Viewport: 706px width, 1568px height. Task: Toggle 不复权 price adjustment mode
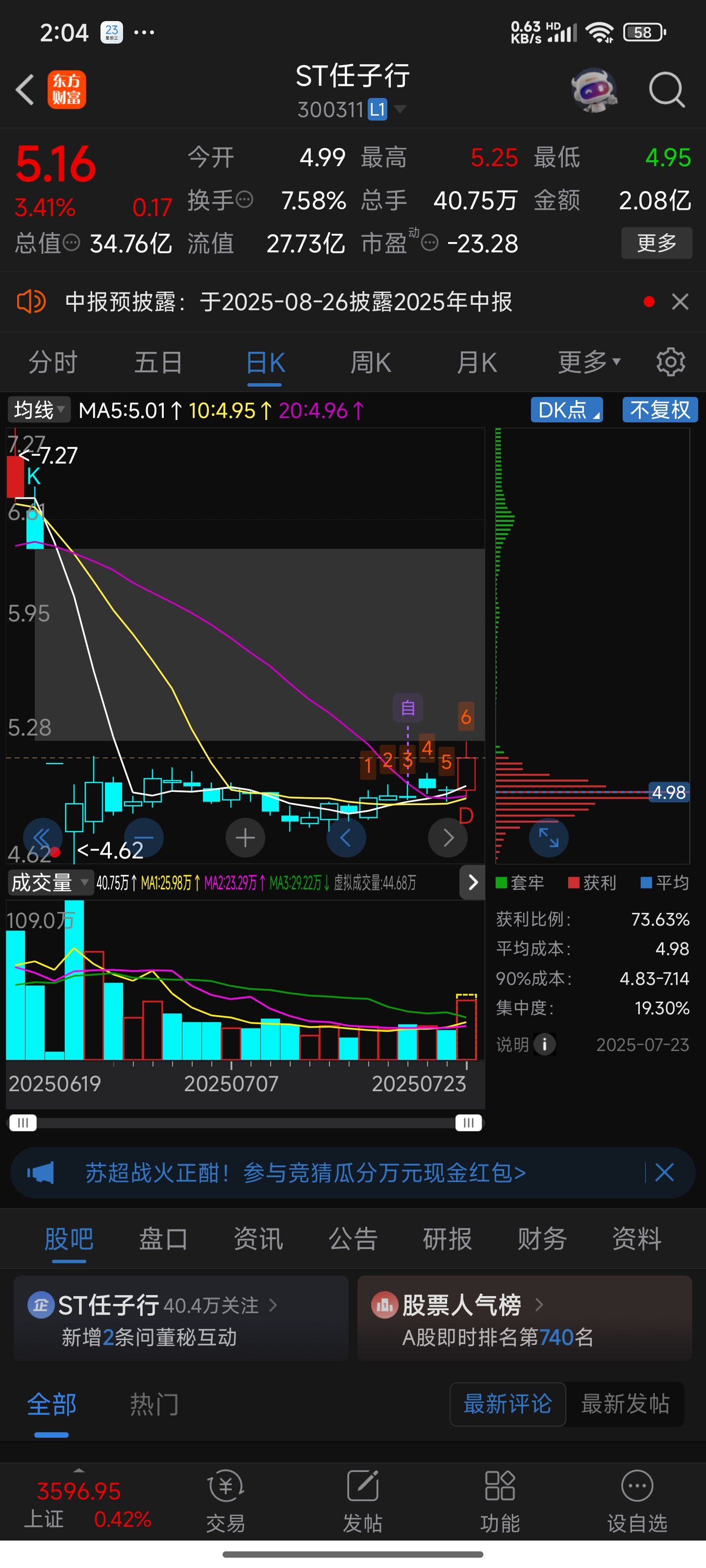pyautogui.click(x=660, y=410)
